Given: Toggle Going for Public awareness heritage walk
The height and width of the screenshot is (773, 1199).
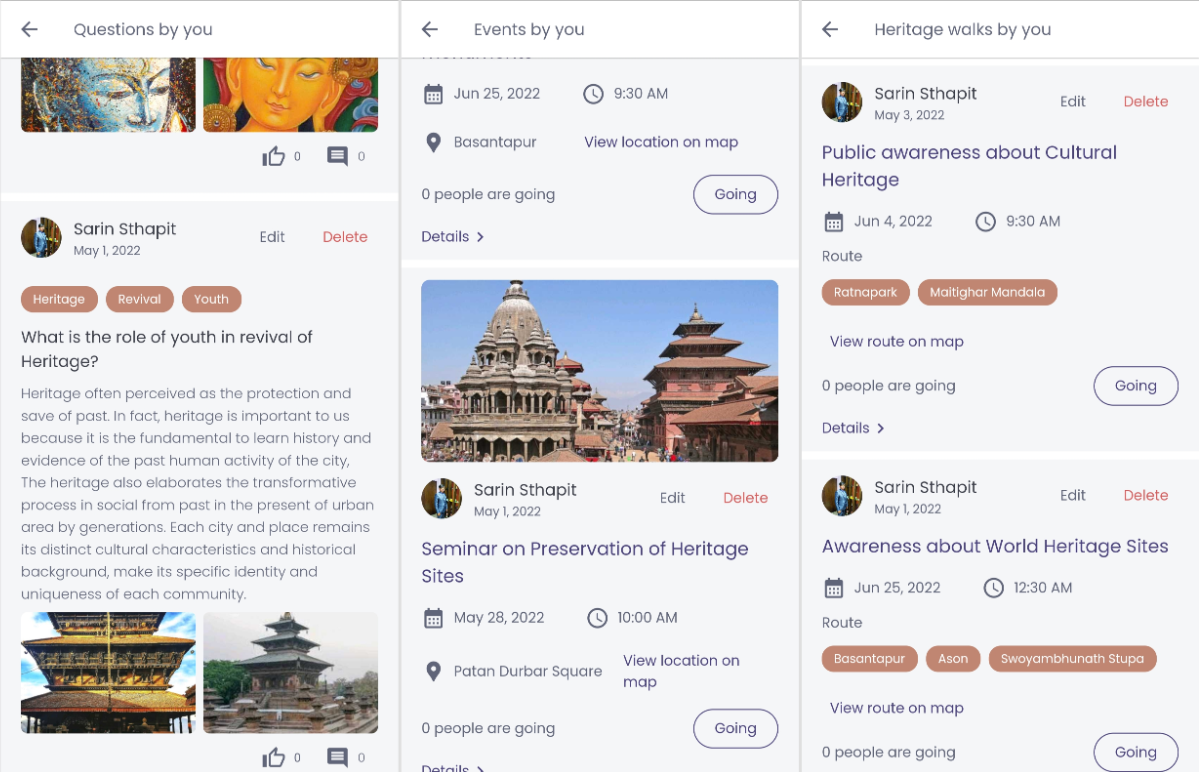Looking at the screenshot, I should pyautogui.click(x=1135, y=386).
